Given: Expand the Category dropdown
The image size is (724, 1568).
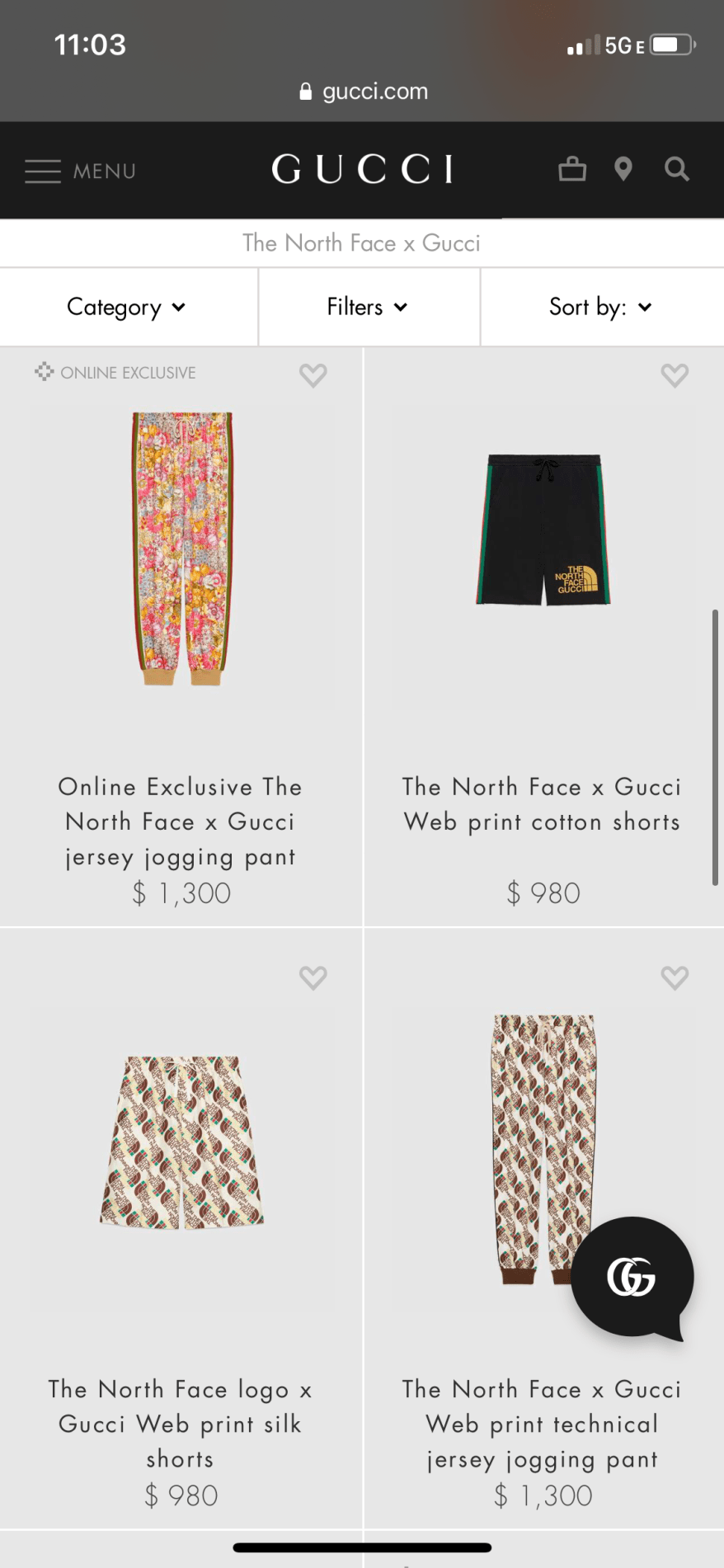Looking at the screenshot, I should coord(127,307).
